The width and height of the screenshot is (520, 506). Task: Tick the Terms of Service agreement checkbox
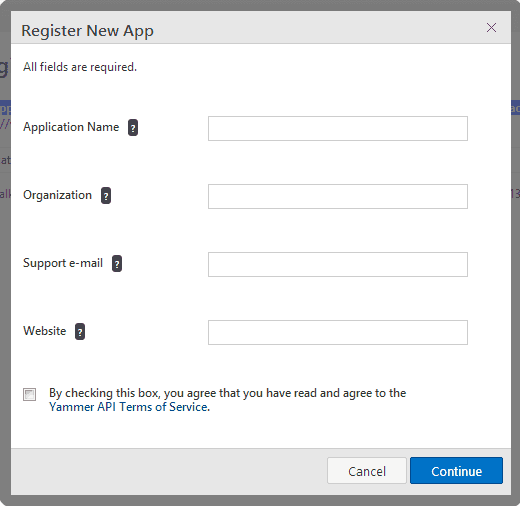(29, 394)
